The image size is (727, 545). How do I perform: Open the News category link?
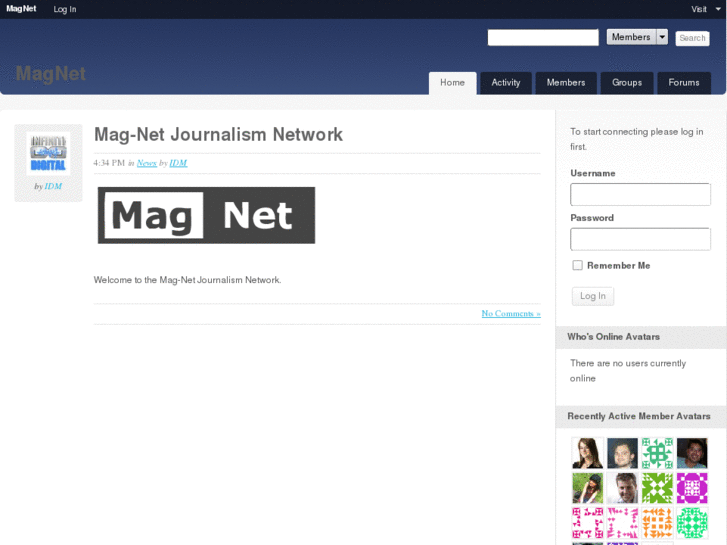pyautogui.click(x=147, y=163)
